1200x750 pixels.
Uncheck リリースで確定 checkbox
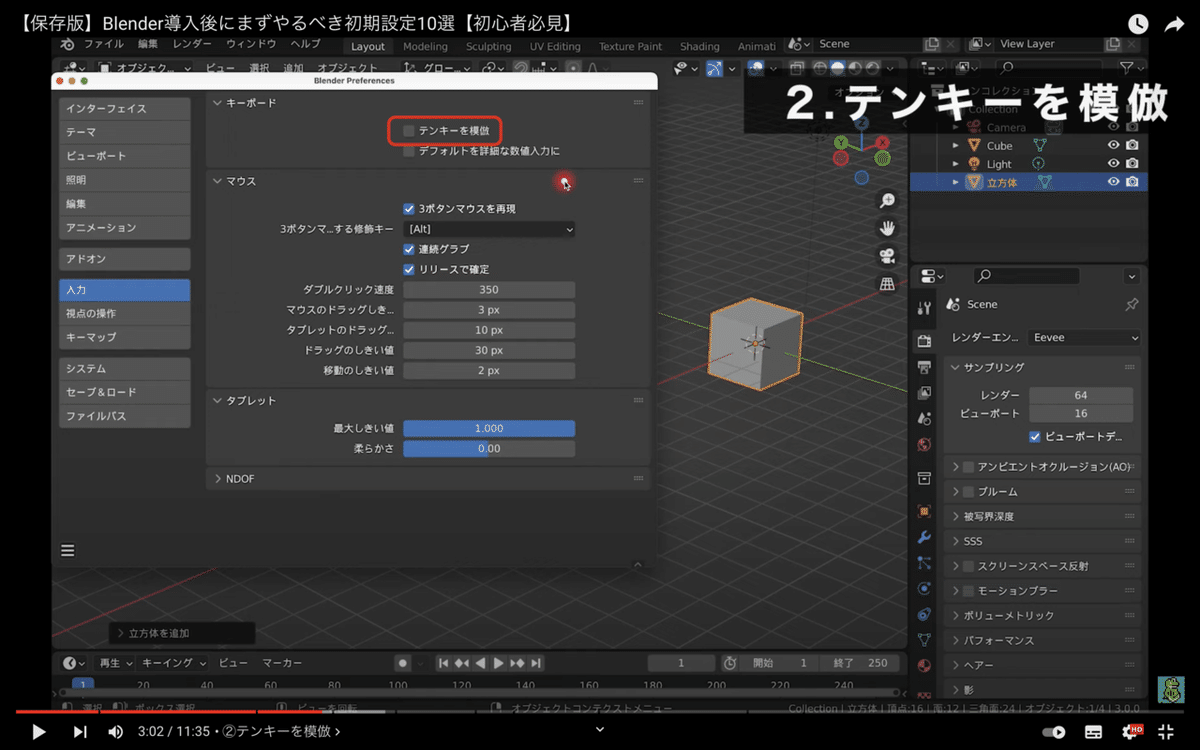click(409, 270)
